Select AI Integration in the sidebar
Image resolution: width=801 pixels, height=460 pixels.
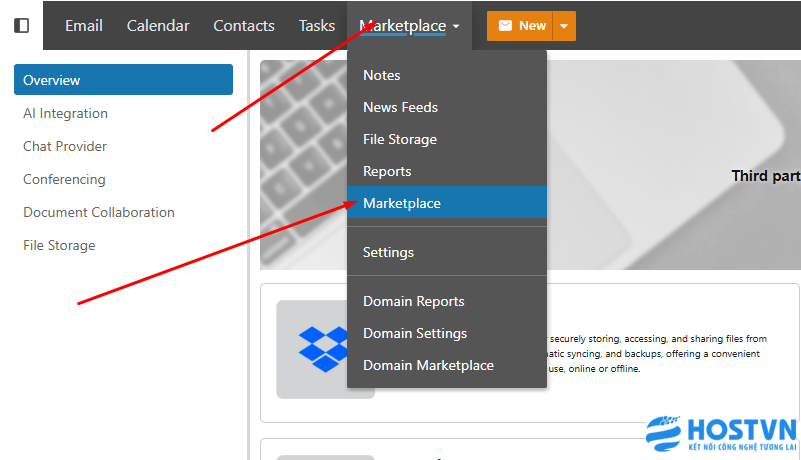point(66,113)
